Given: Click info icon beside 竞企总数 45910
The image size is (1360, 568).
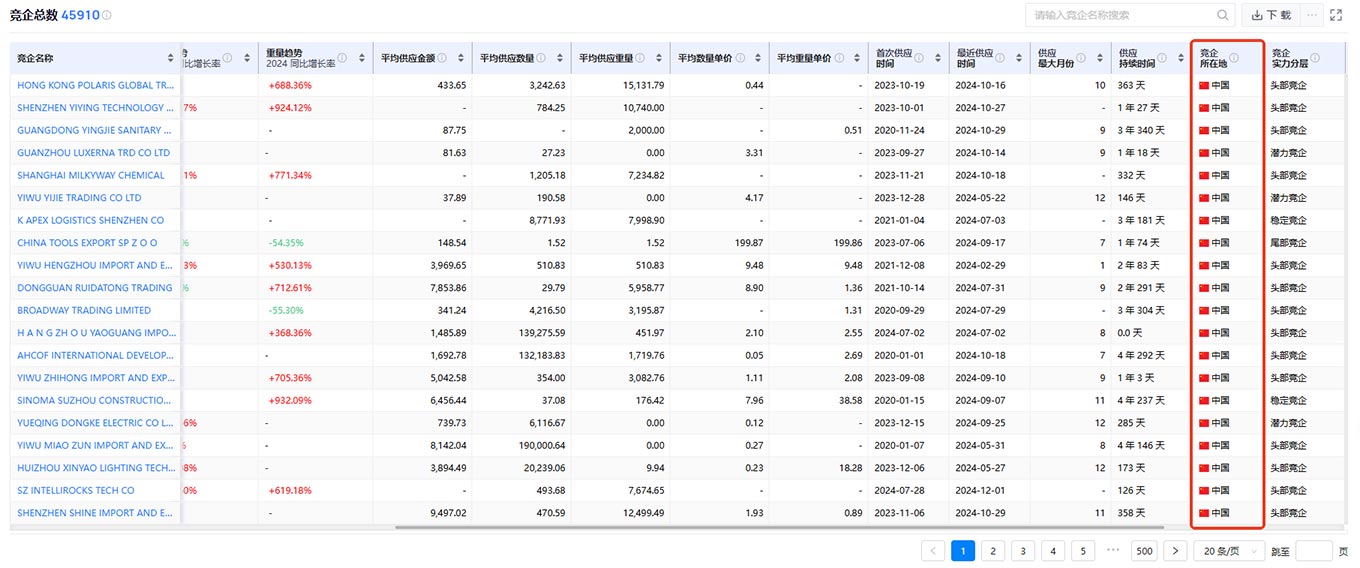Looking at the screenshot, I should [107, 16].
